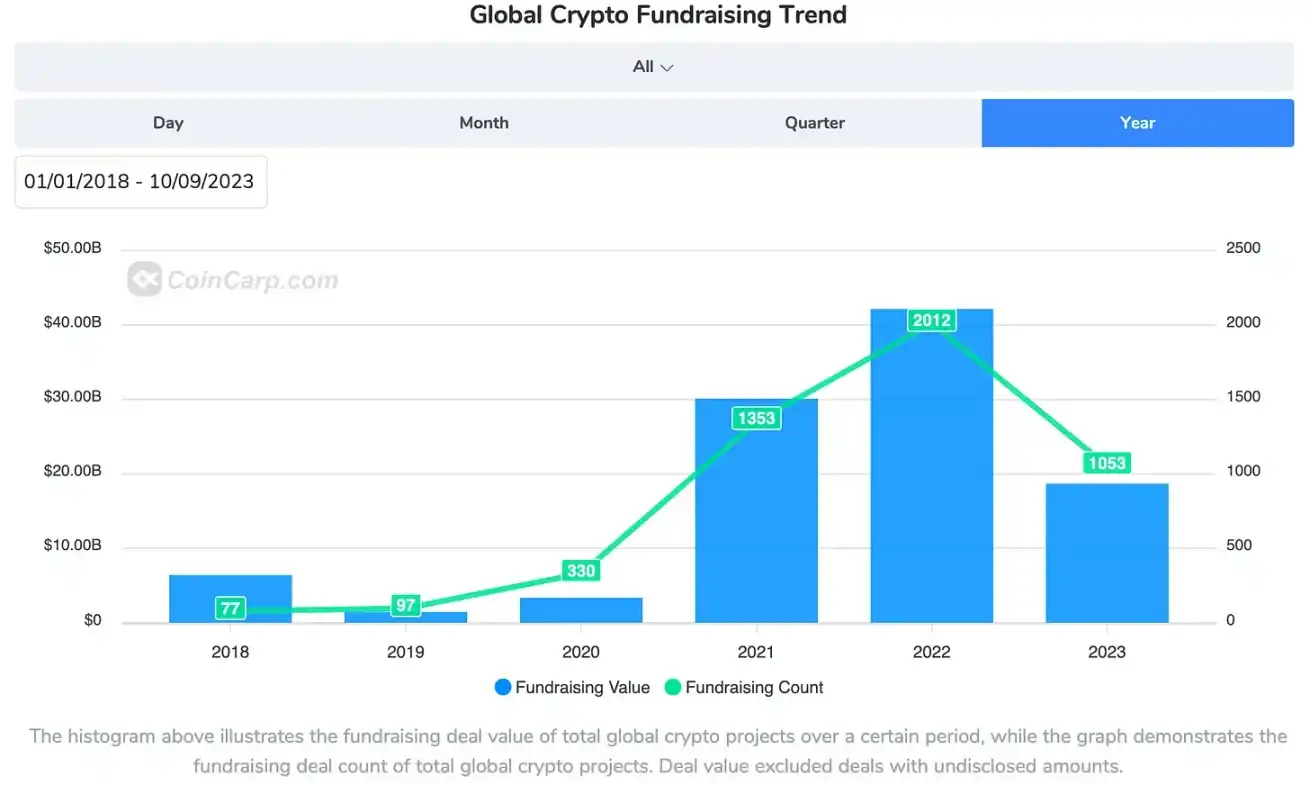Select the 2012 peak data label
The width and height of the screenshot is (1310, 785).
pos(931,320)
